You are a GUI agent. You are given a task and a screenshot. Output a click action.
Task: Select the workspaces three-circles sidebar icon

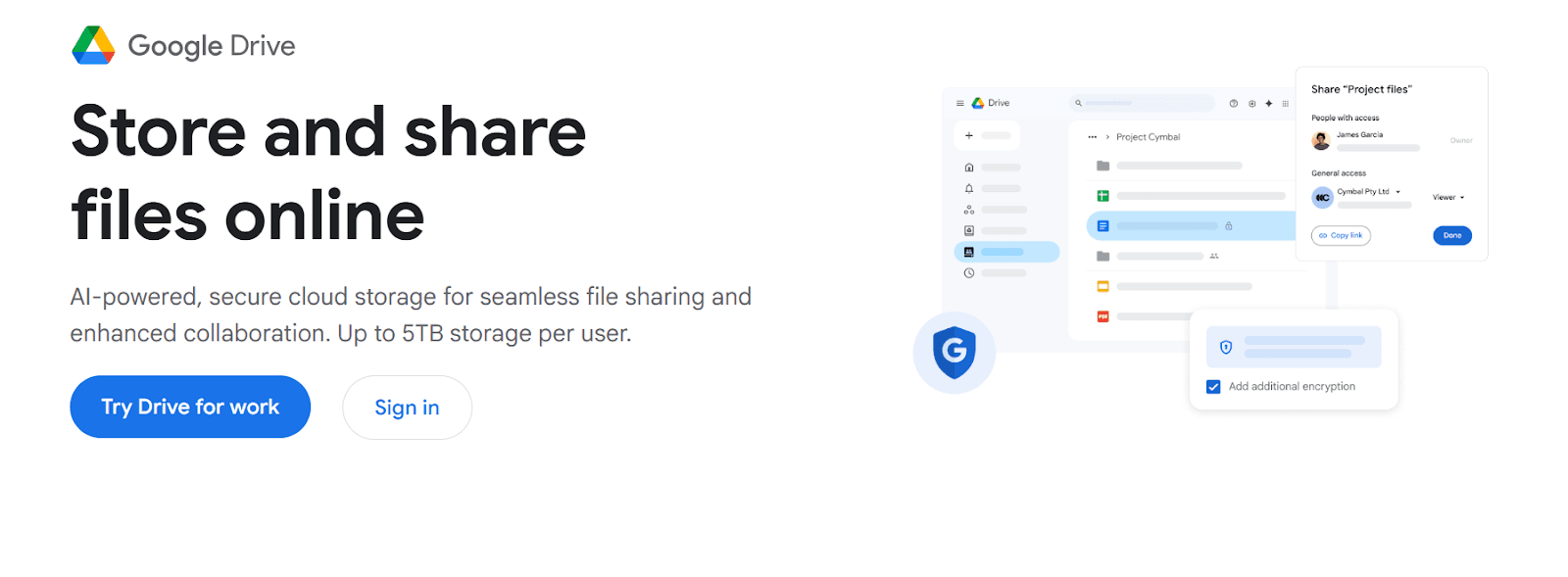pos(969,210)
